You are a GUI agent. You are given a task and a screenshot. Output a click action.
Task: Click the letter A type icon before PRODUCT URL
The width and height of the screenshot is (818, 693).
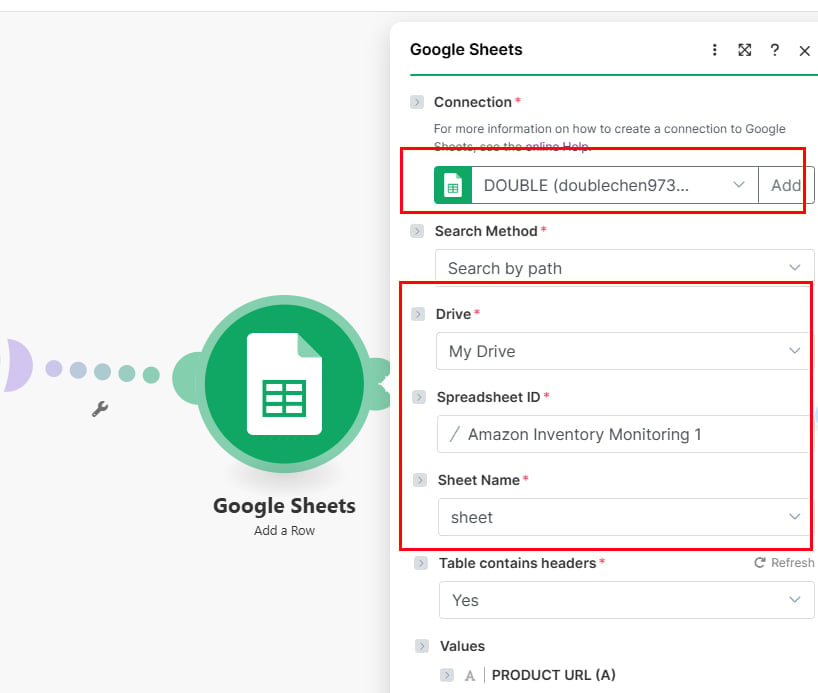pos(470,676)
